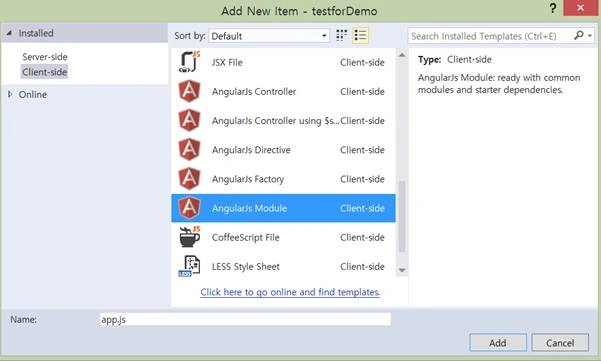Screen dimensions: 601x361
Task: Click the CoffeeScript File cup icon
Action: point(189,237)
